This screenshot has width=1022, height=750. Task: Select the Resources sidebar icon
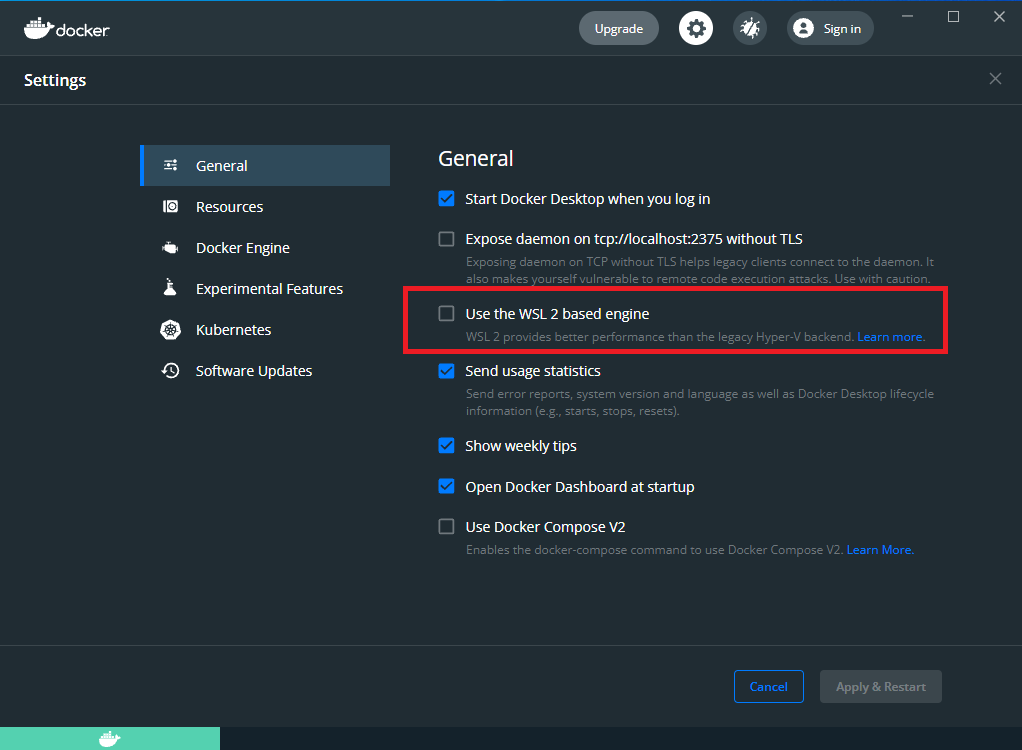click(168, 206)
